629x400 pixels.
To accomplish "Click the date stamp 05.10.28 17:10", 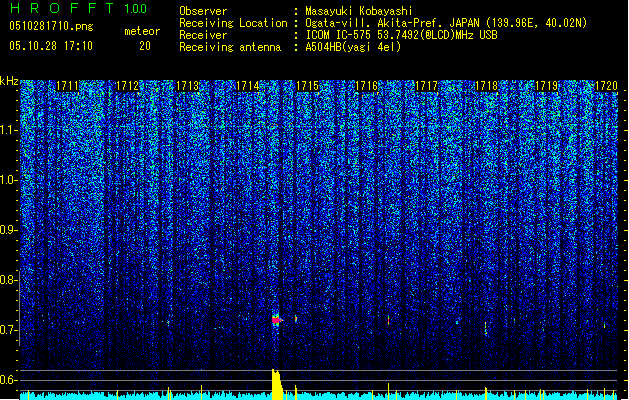I will [51, 46].
